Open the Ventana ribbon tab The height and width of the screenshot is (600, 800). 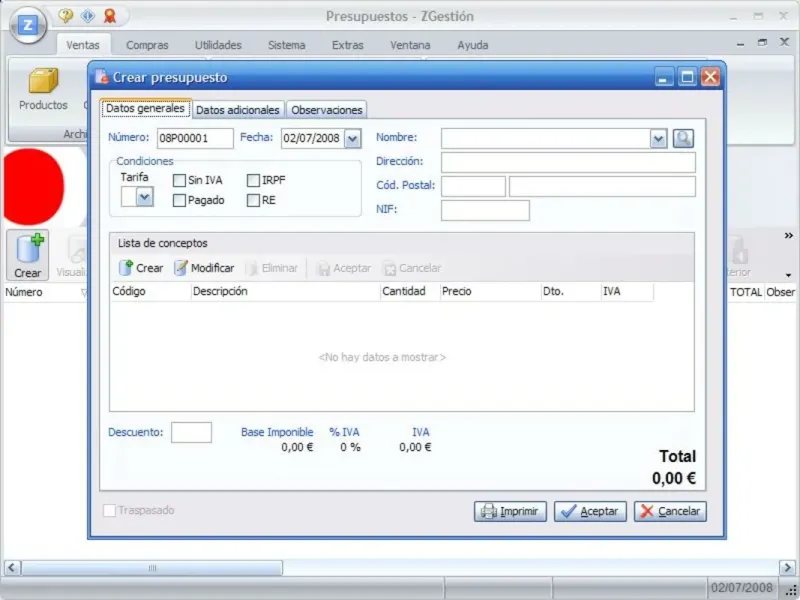[x=410, y=45]
